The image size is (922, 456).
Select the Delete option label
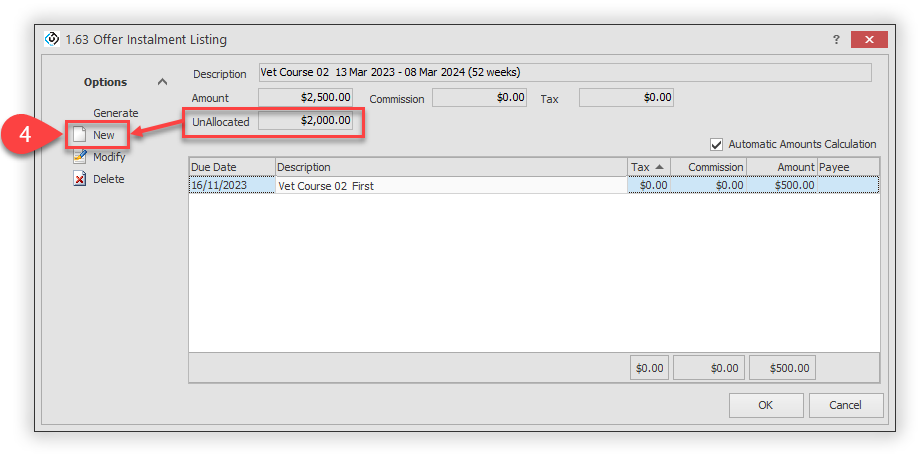[109, 179]
